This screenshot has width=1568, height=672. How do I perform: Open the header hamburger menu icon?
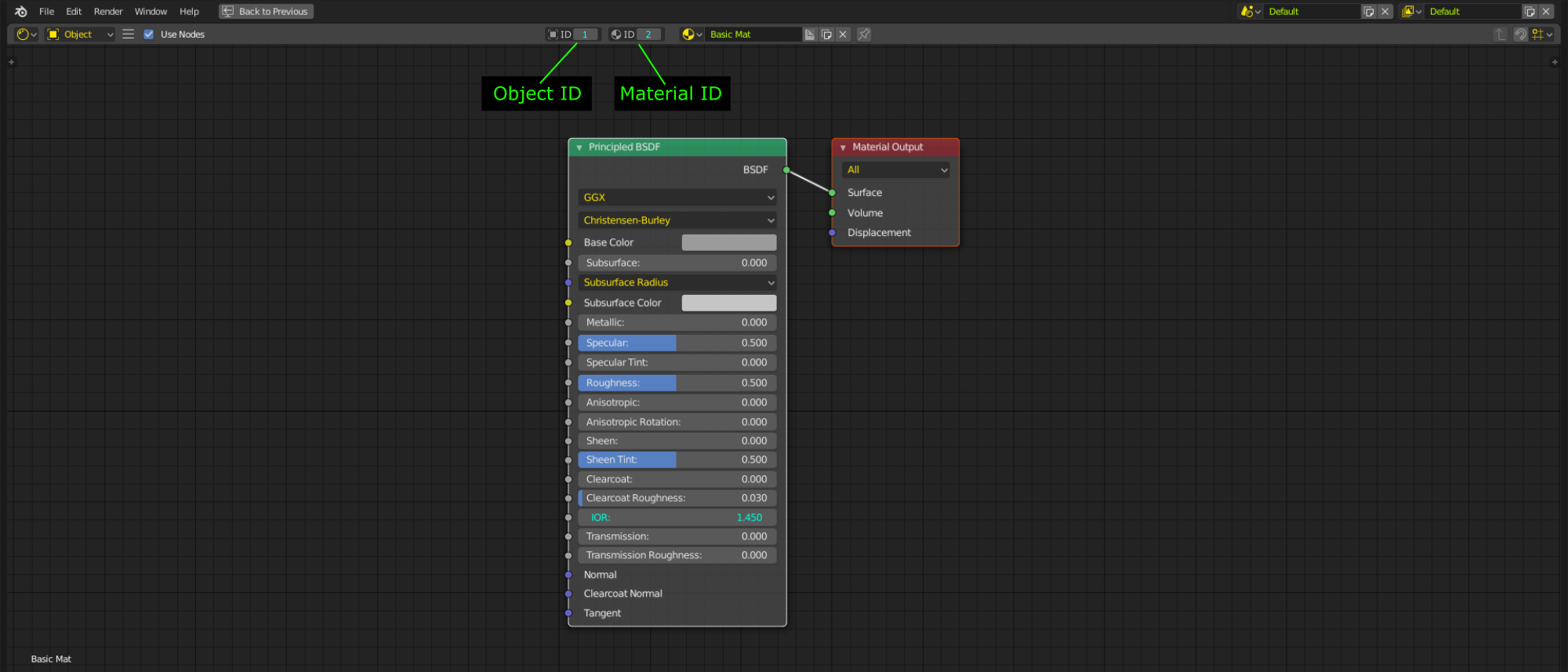coord(129,35)
